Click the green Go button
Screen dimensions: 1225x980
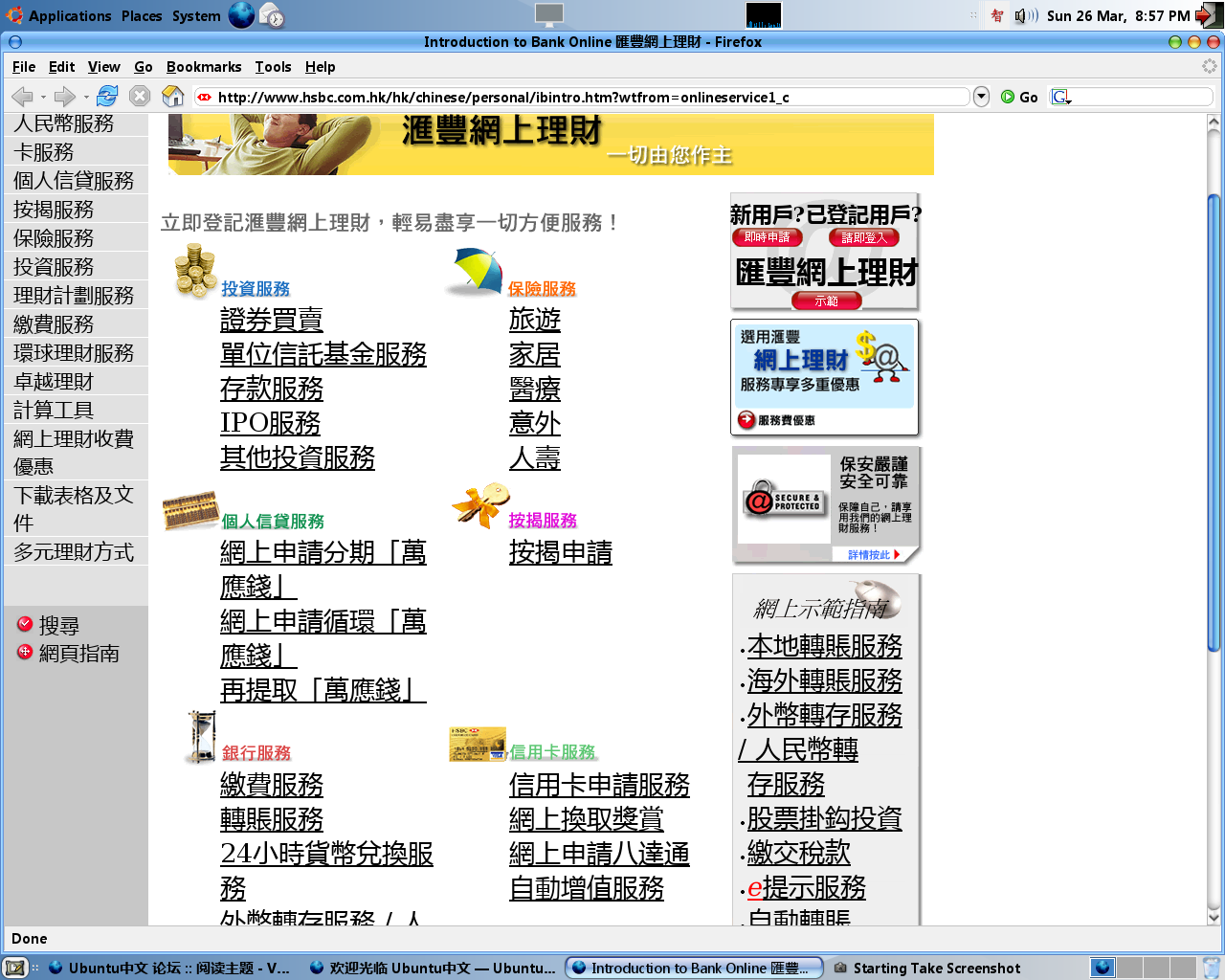pos(1019,97)
